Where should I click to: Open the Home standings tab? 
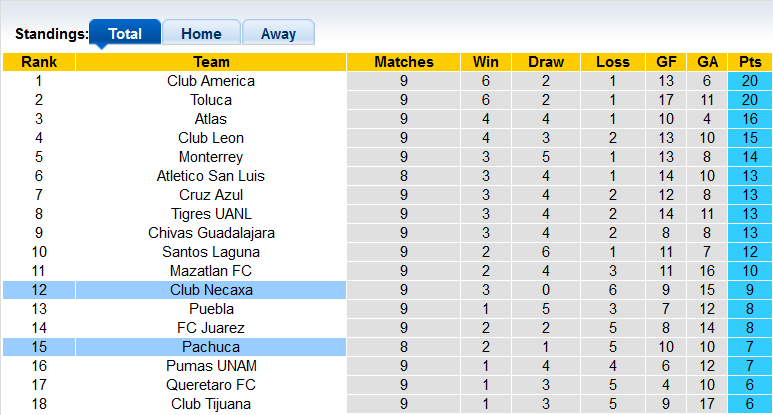point(201,33)
